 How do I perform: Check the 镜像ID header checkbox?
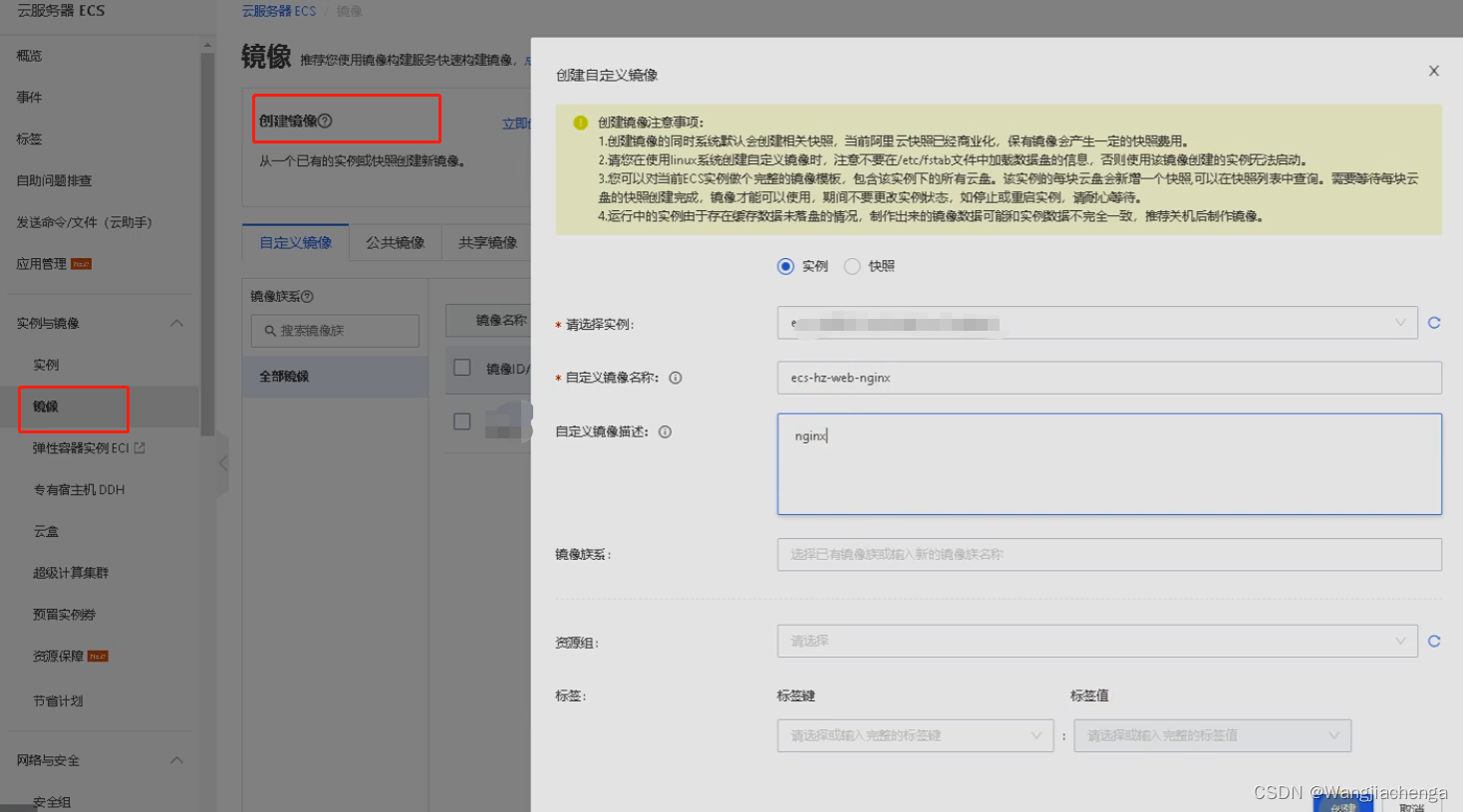pyautogui.click(x=462, y=368)
